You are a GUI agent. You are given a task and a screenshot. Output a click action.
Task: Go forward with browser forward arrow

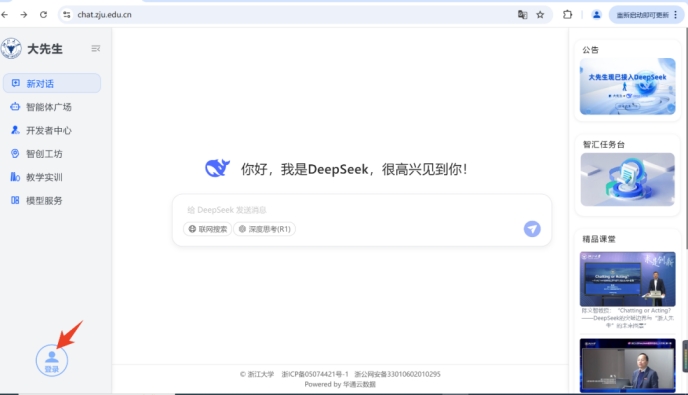click(24, 14)
